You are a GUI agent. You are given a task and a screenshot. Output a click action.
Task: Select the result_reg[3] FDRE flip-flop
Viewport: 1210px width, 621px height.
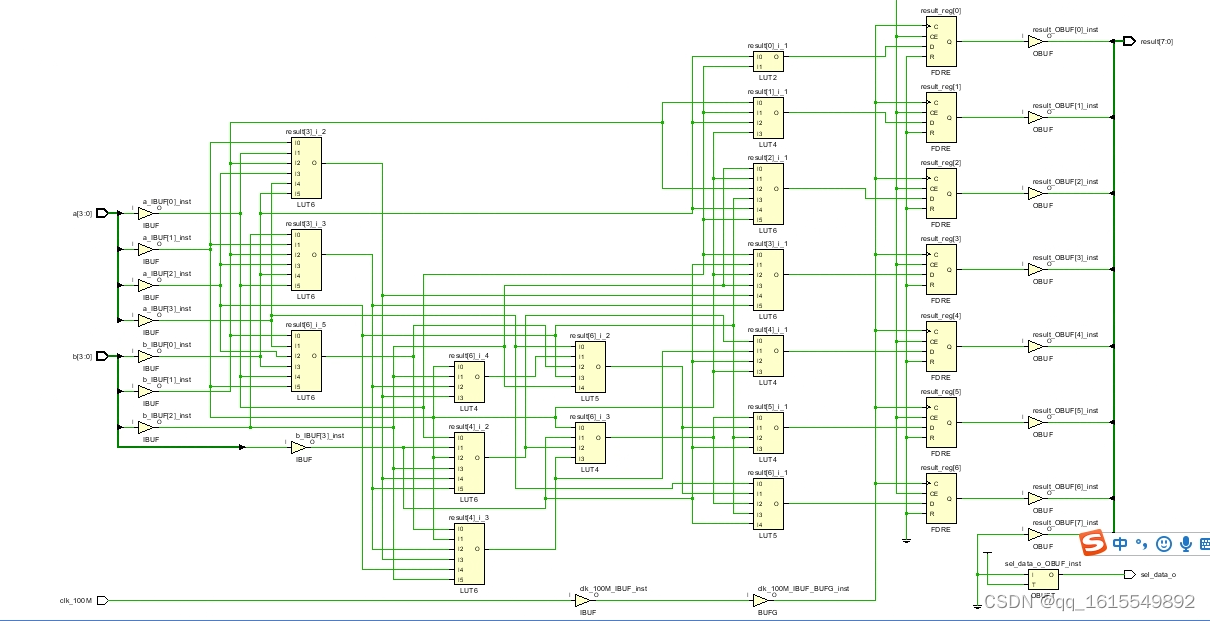coord(940,270)
